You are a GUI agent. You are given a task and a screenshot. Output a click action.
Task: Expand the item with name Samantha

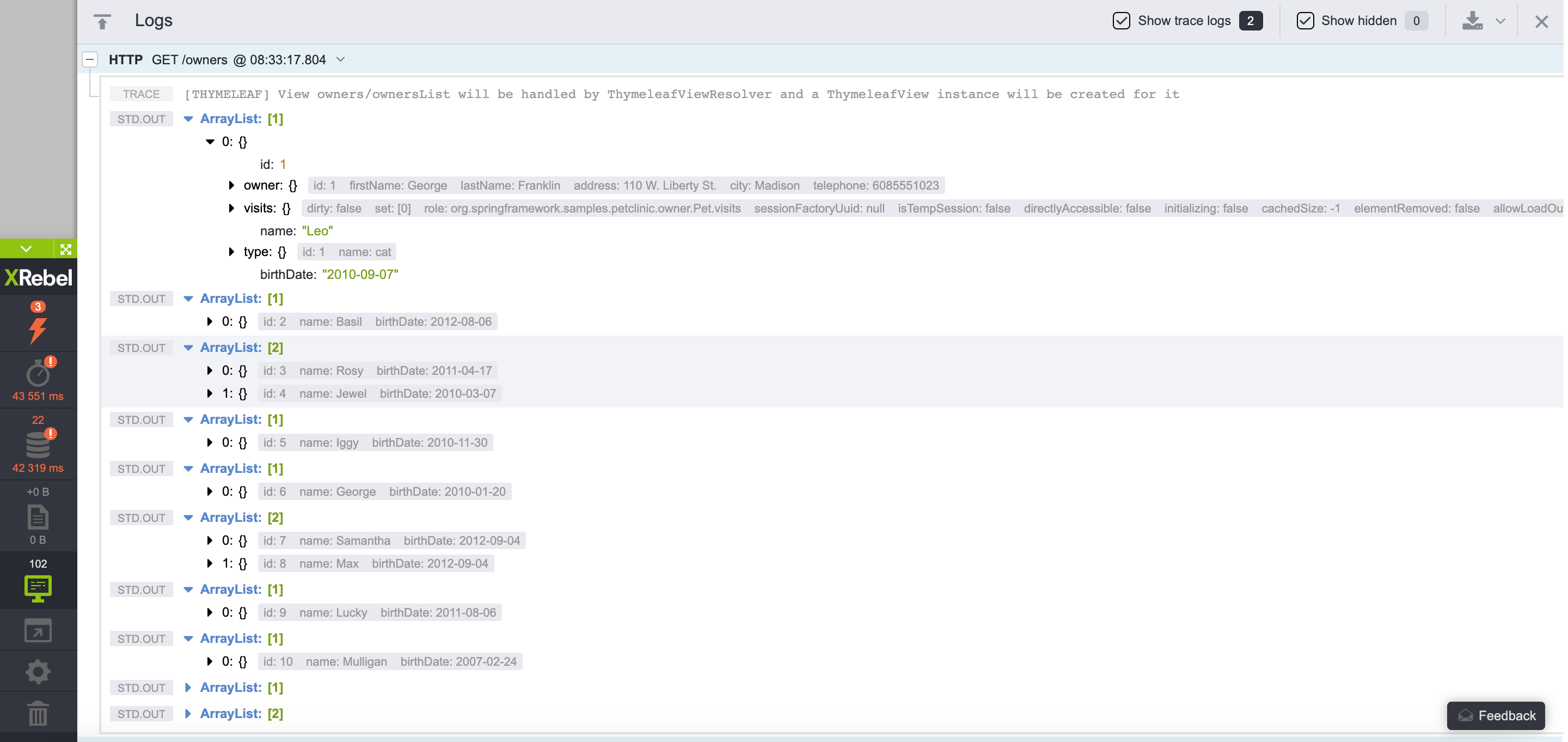point(210,540)
